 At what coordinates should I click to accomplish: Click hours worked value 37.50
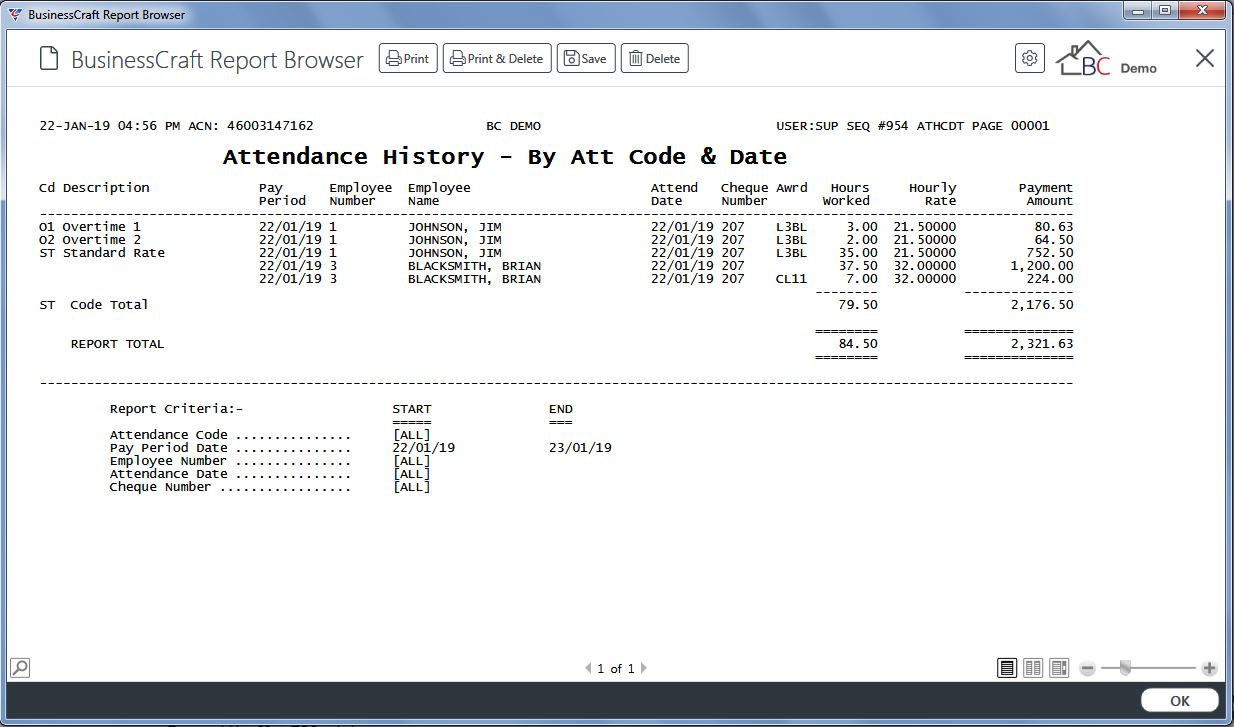[858, 266]
